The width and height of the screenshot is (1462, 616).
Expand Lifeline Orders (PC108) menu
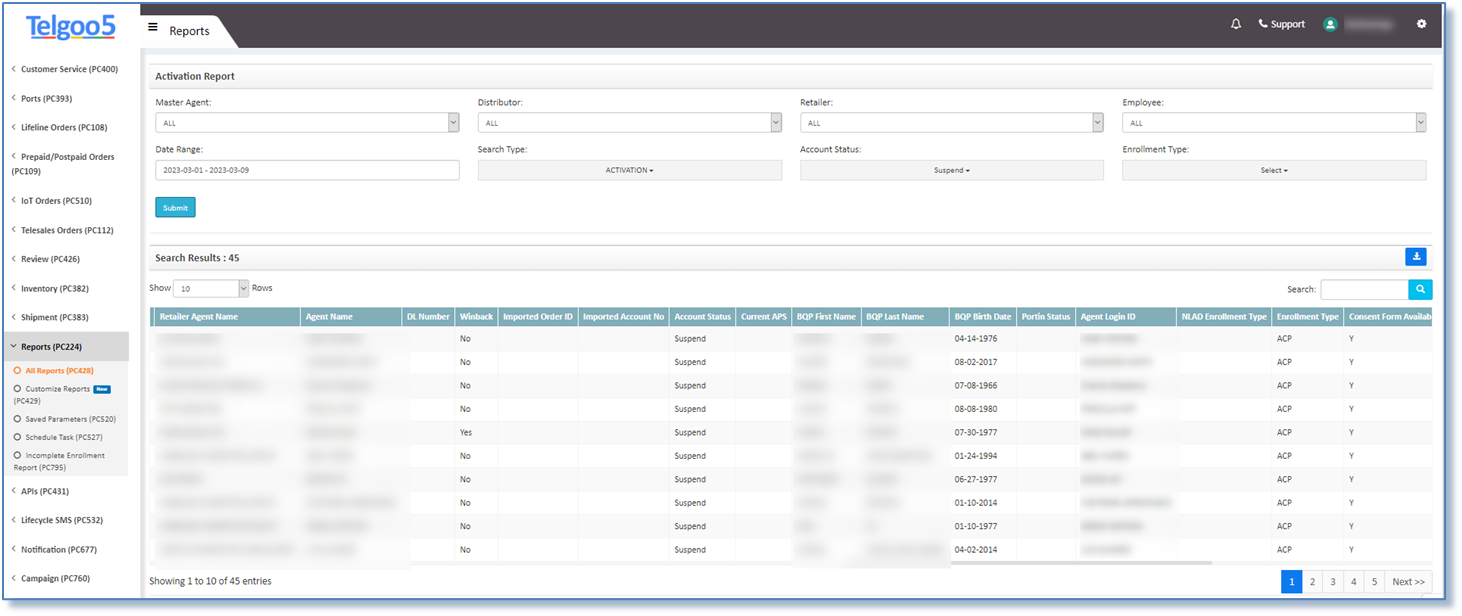click(x=64, y=127)
